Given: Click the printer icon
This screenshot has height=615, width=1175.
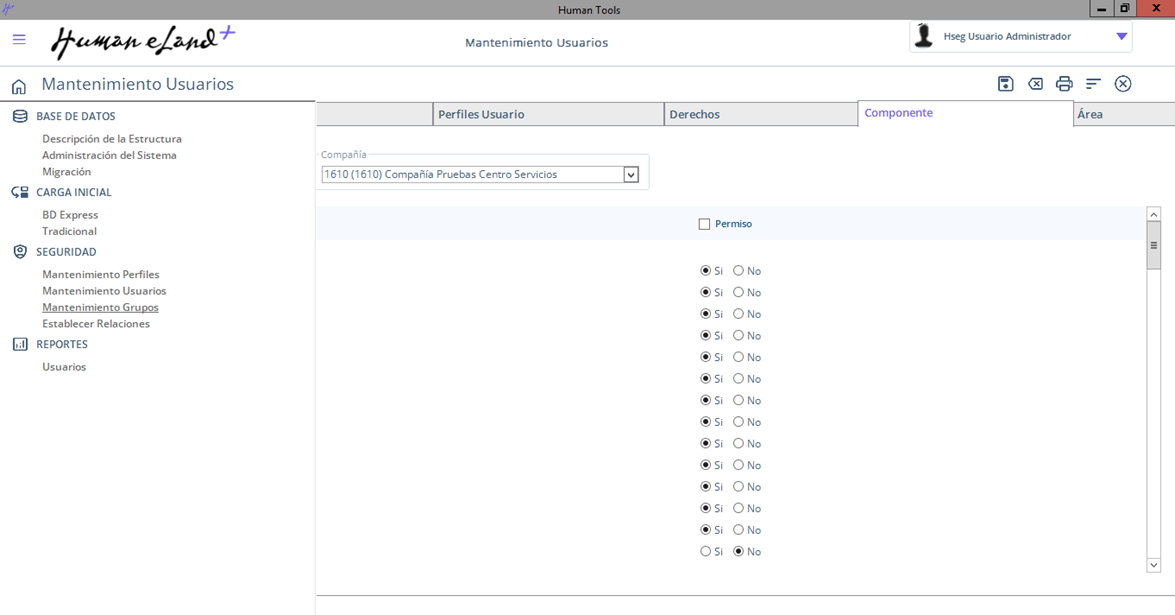Looking at the screenshot, I should point(1064,84).
